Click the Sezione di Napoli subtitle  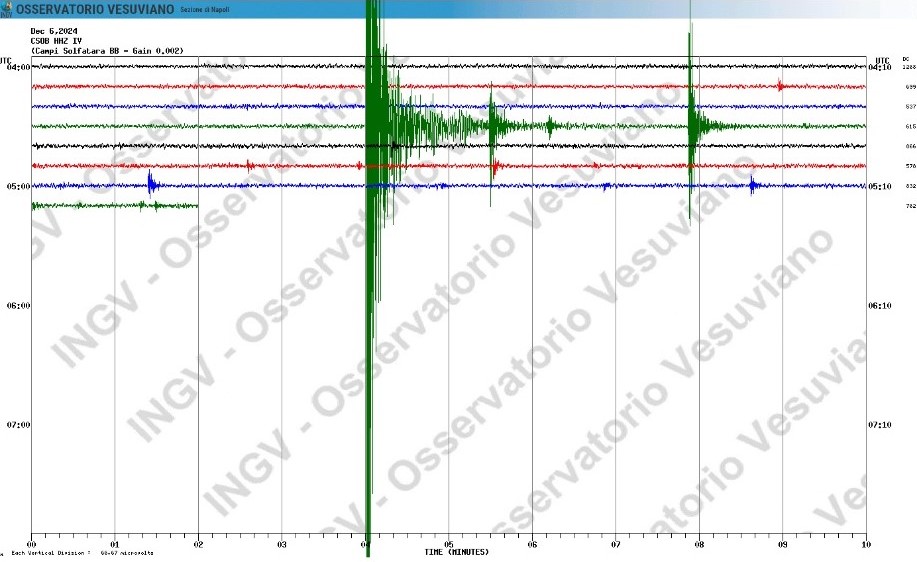point(204,10)
